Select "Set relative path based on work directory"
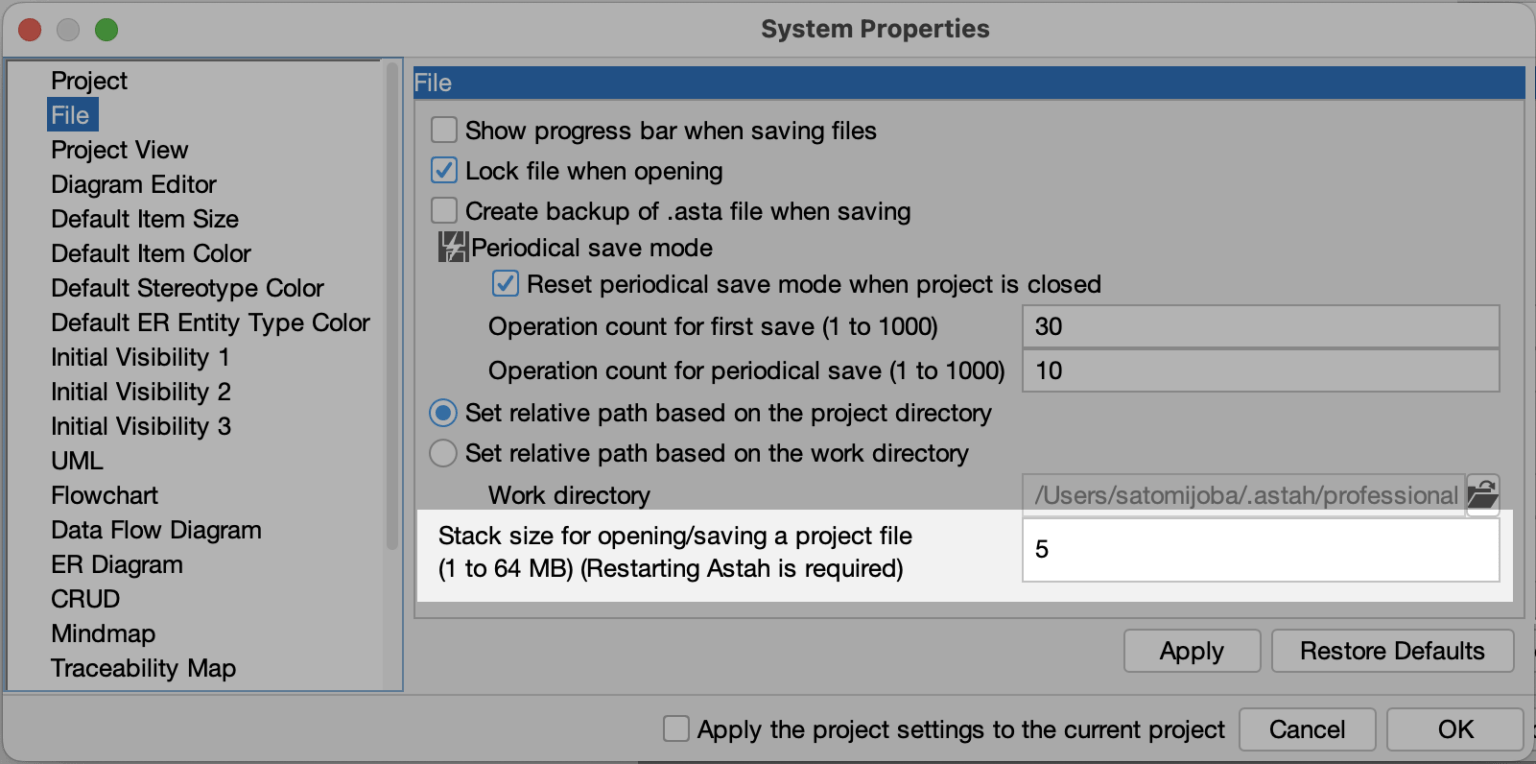The width and height of the screenshot is (1536, 764). click(x=443, y=453)
